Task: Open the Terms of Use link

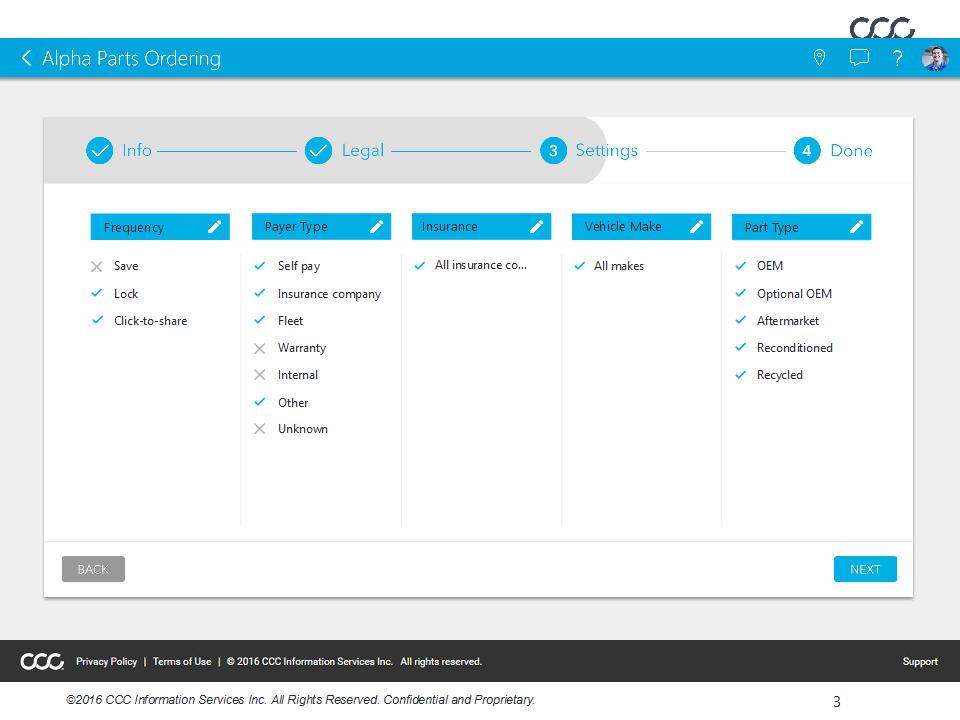Action: coord(182,662)
